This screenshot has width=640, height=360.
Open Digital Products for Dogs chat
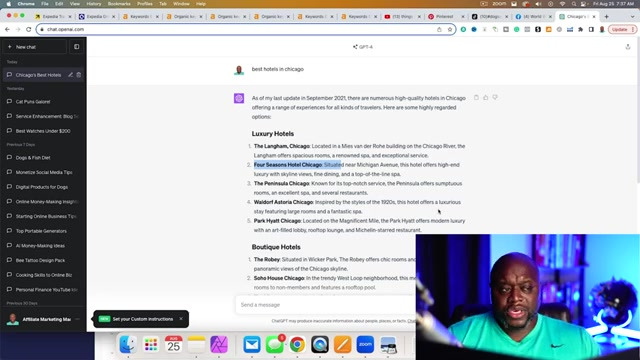[x=43, y=187]
